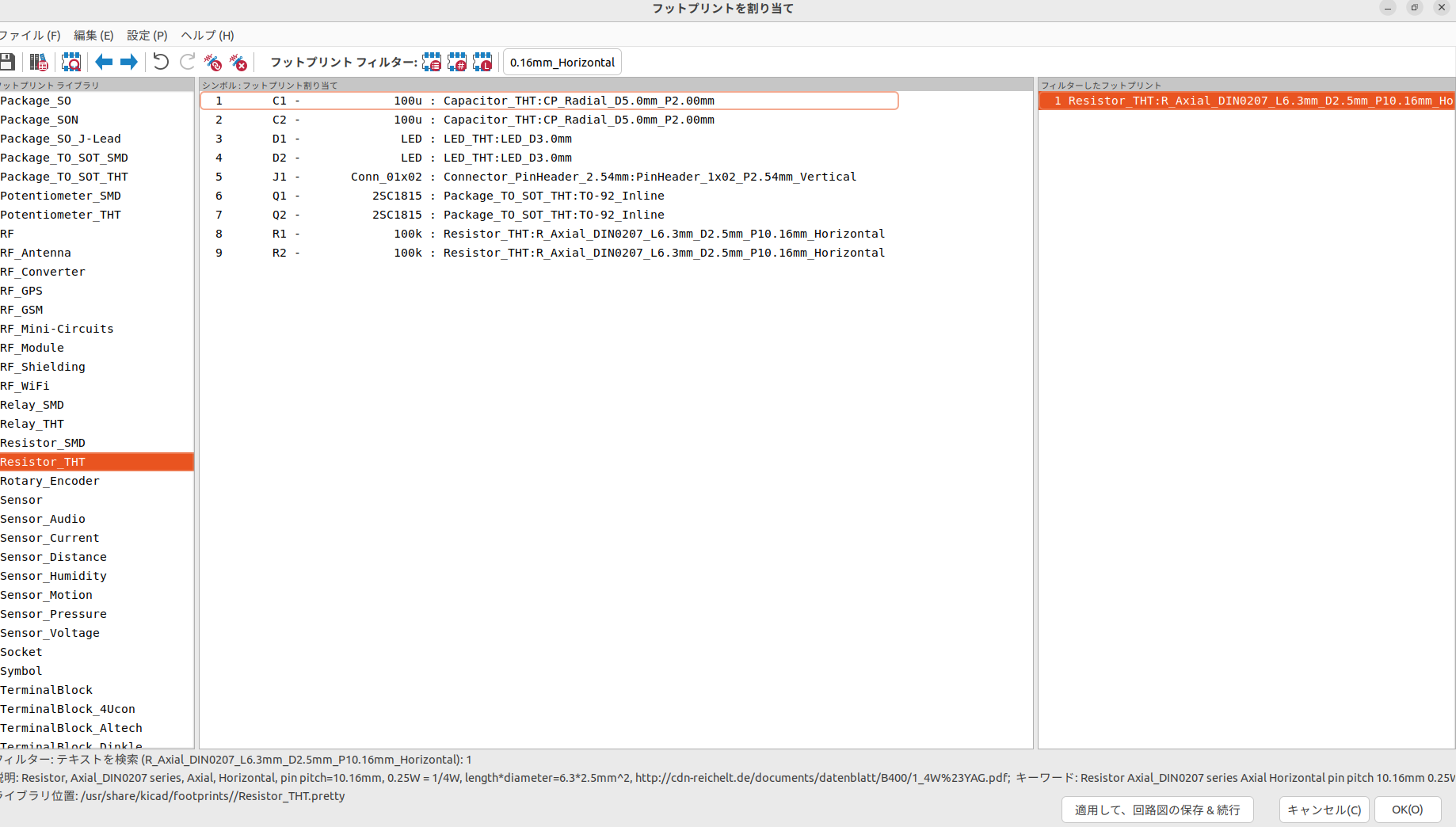This screenshot has width=1456, height=827.
Task: Run automatic footprint association icon
Action: (212, 62)
